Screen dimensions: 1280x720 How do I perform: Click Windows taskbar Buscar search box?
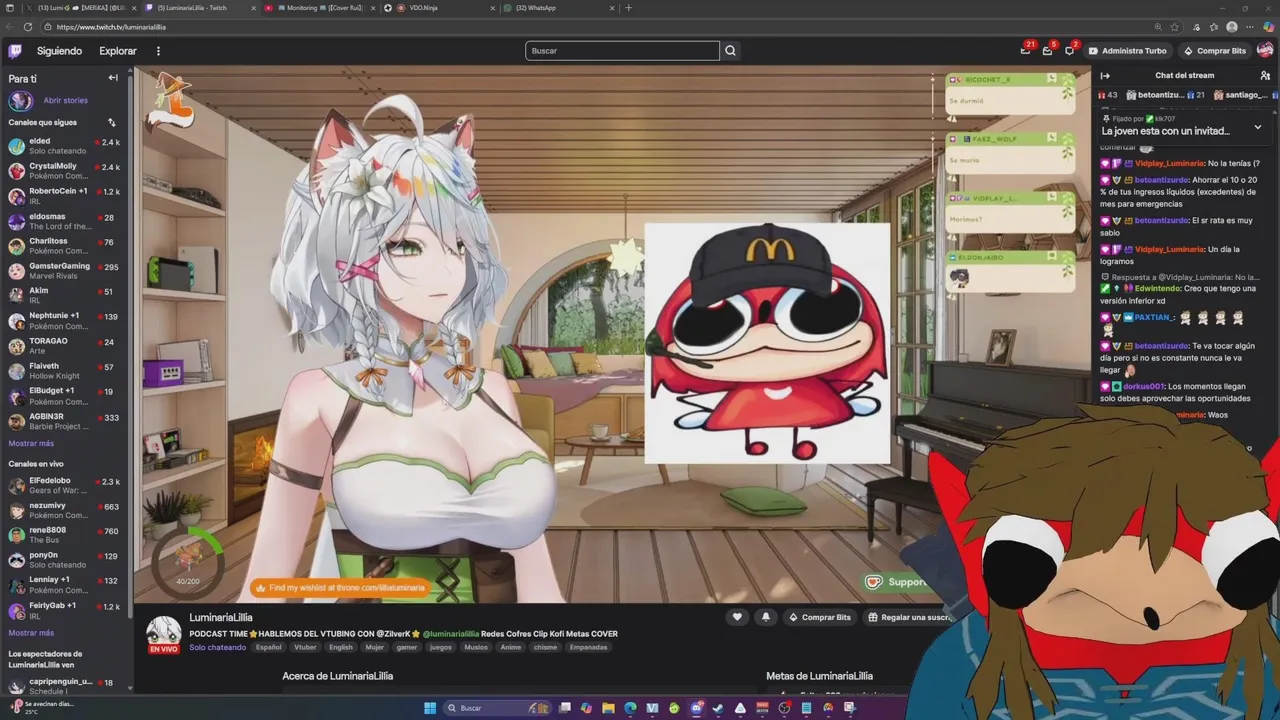[x=497, y=708]
